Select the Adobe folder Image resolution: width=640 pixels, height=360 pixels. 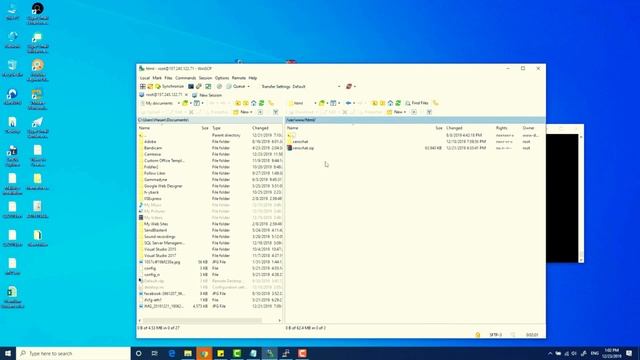[x=150, y=142]
